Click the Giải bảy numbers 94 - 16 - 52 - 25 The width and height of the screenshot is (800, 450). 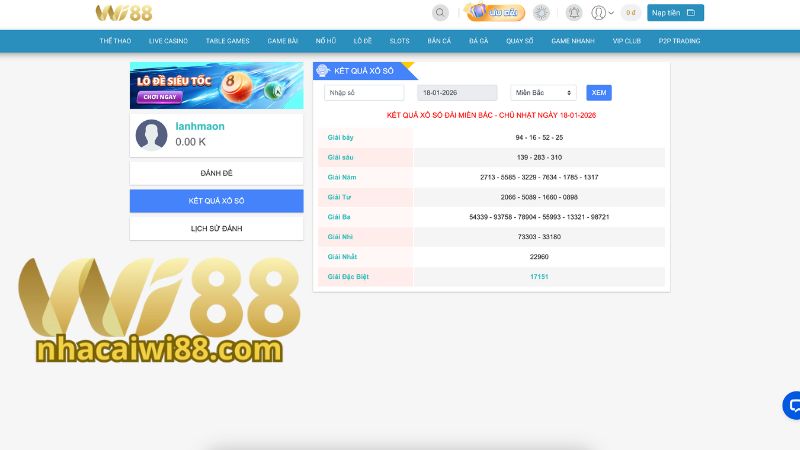click(x=539, y=138)
